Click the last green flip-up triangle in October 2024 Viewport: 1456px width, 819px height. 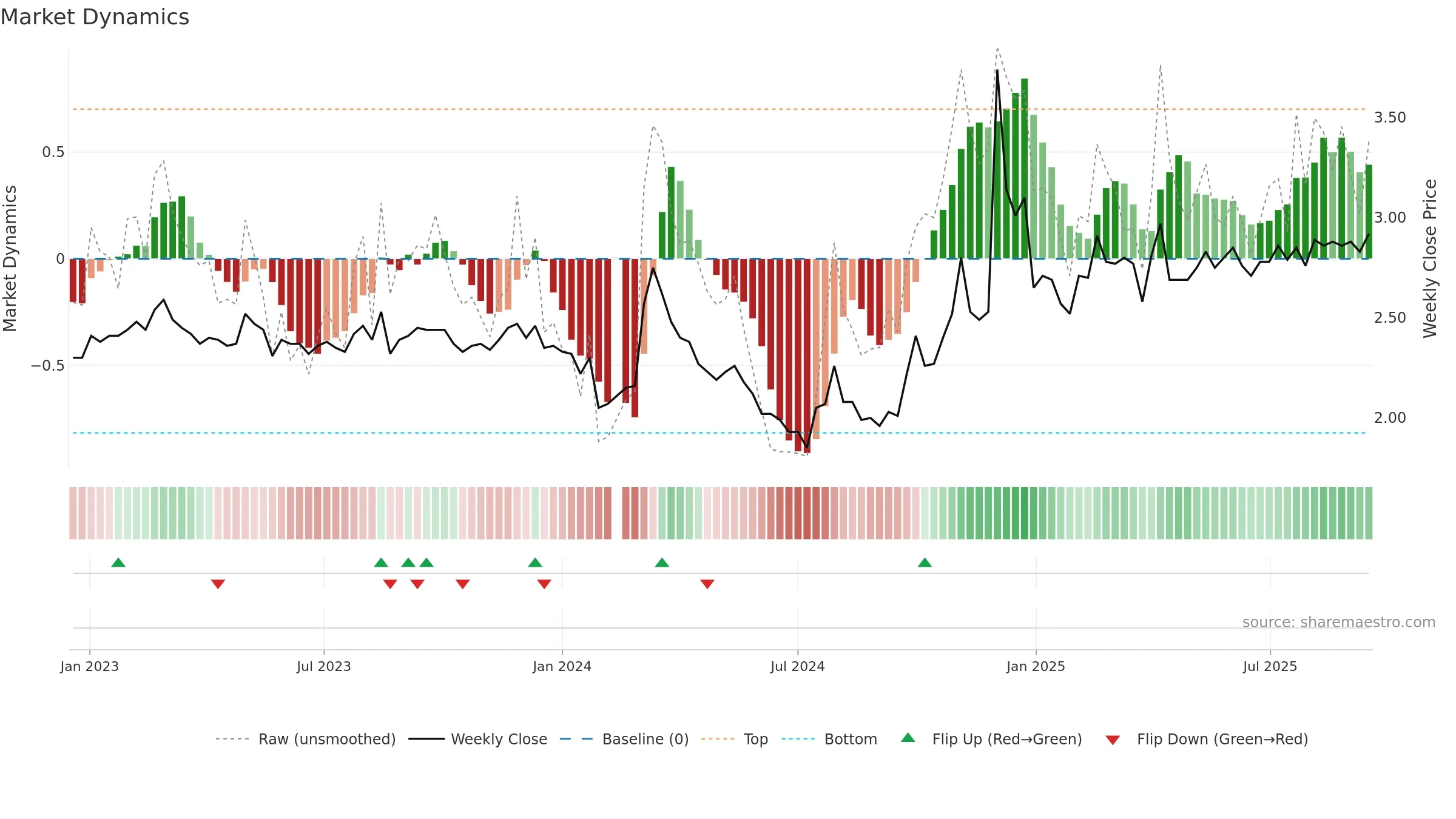(x=925, y=563)
